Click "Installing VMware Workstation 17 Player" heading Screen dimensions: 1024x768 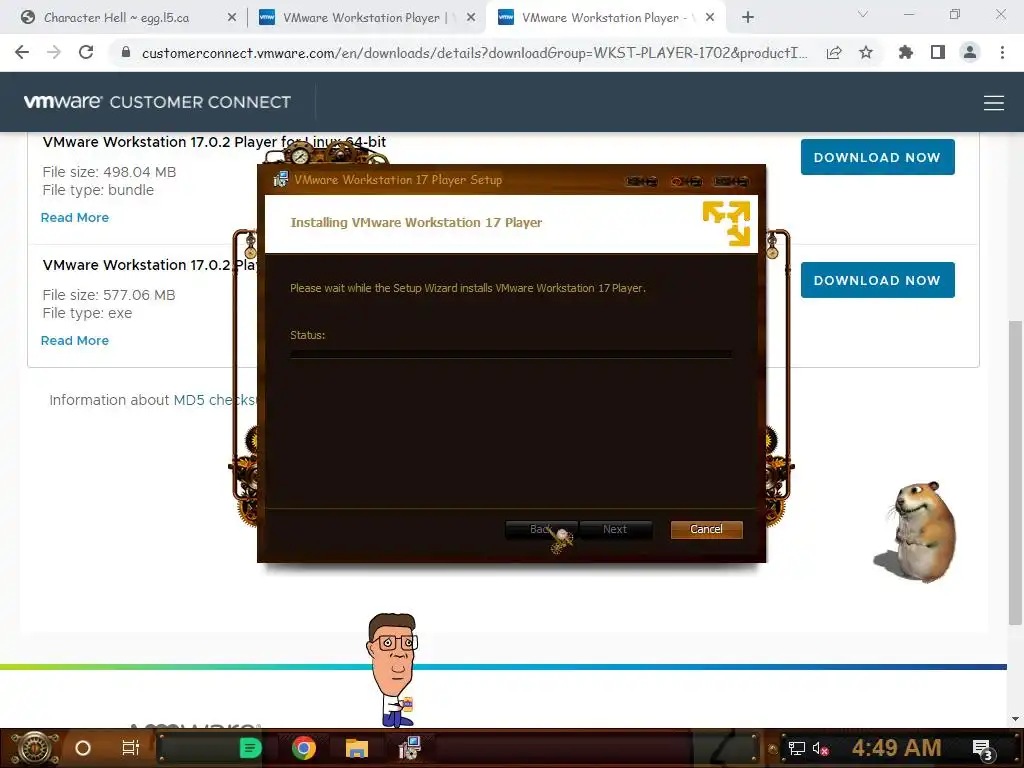[x=416, y=222]
